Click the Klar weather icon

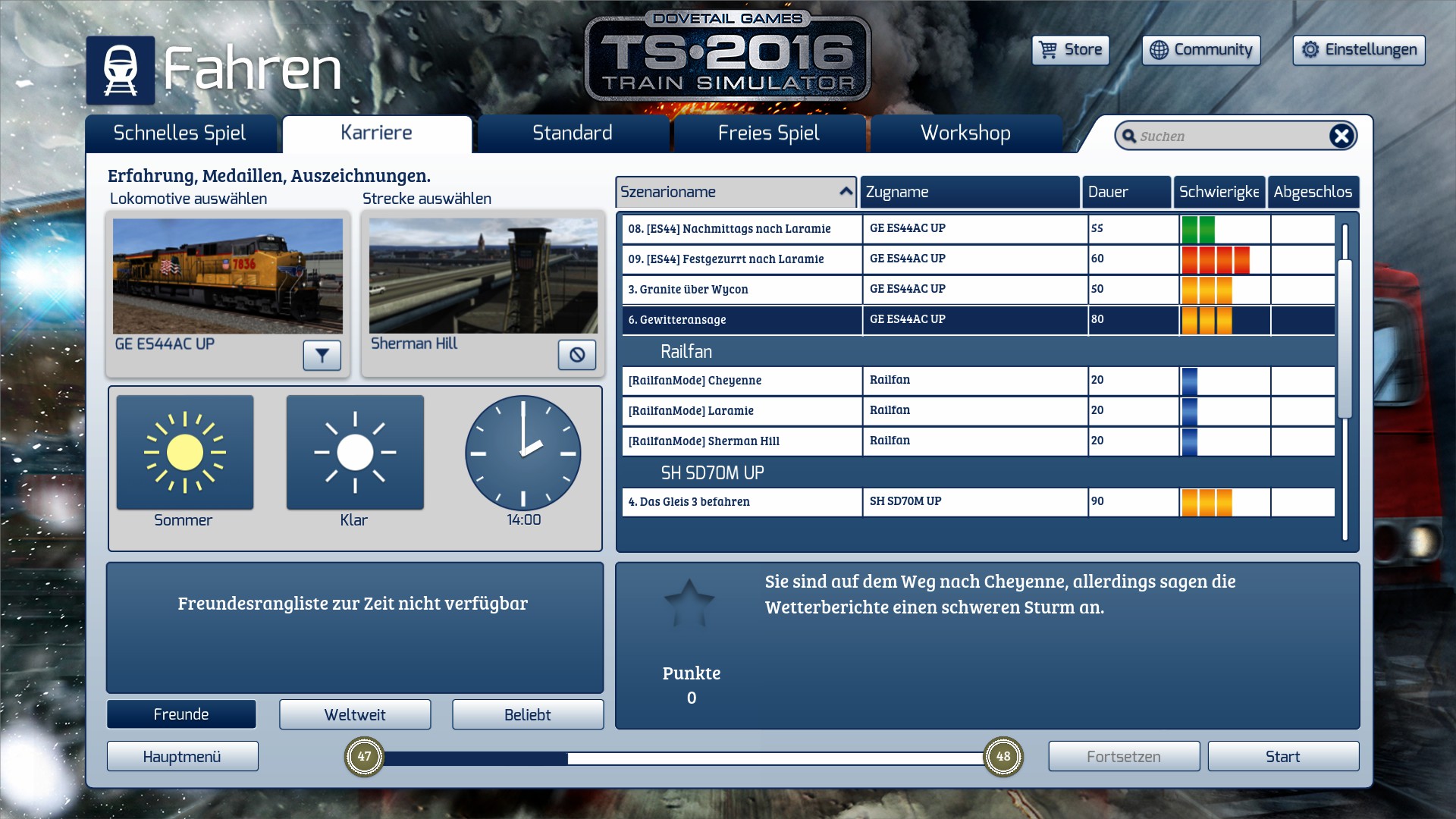(x=355, y=453)
